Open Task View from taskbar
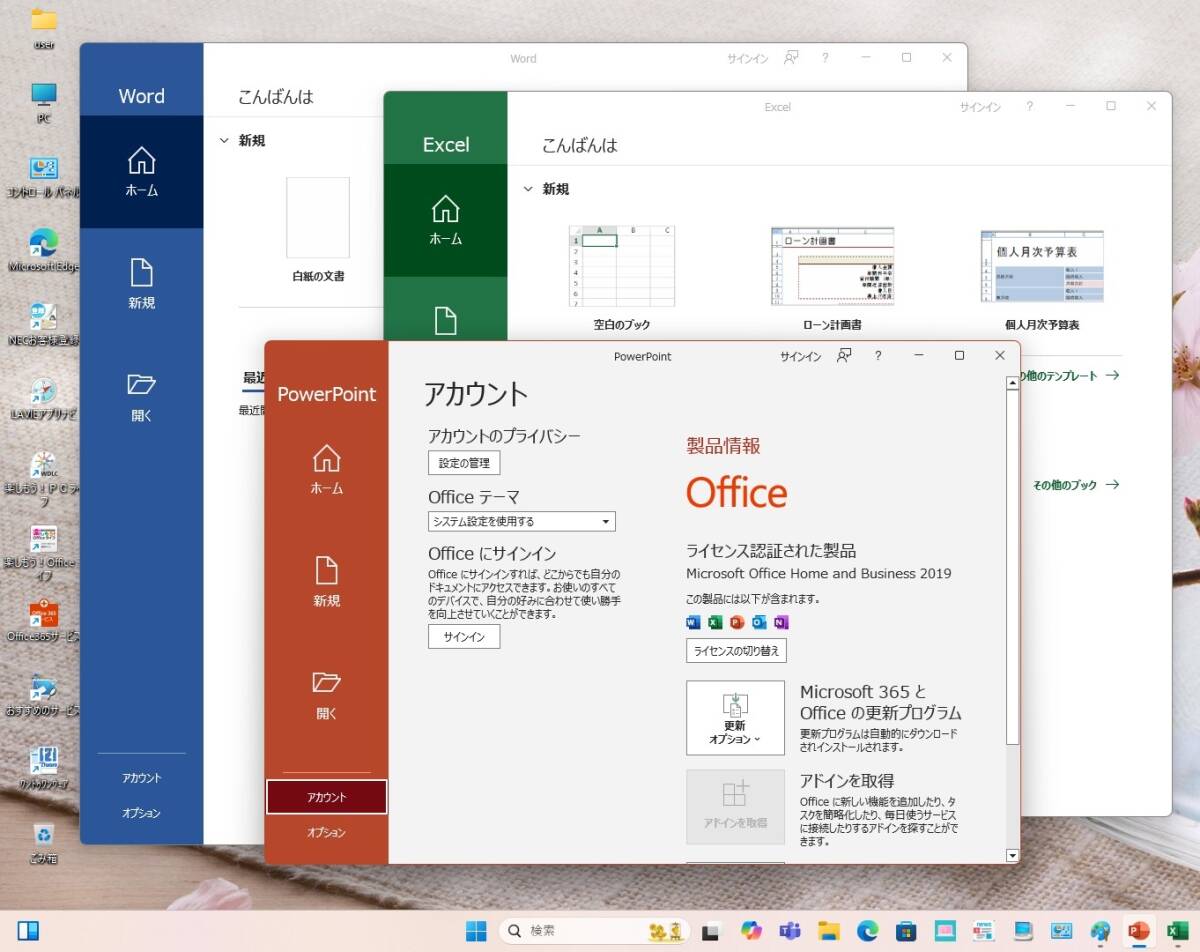 [x=711, y=931]
